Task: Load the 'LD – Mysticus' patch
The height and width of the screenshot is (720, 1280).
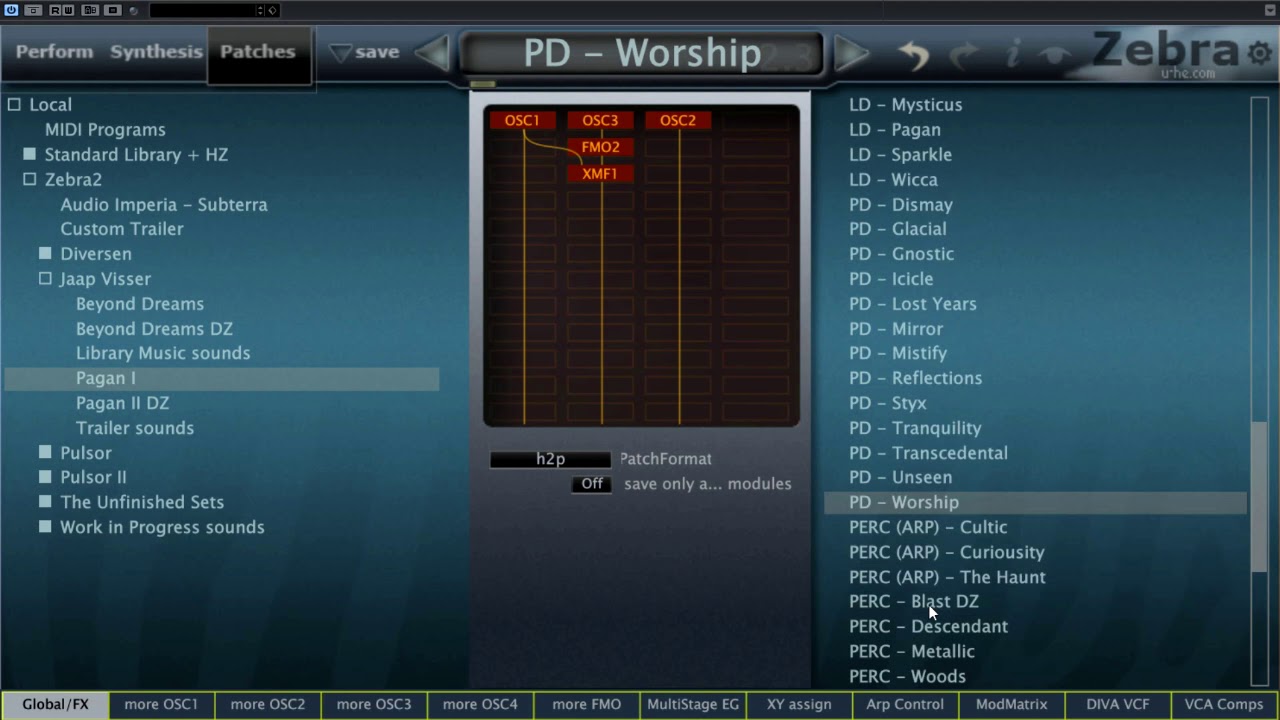Action: click(x=905, y=104)
